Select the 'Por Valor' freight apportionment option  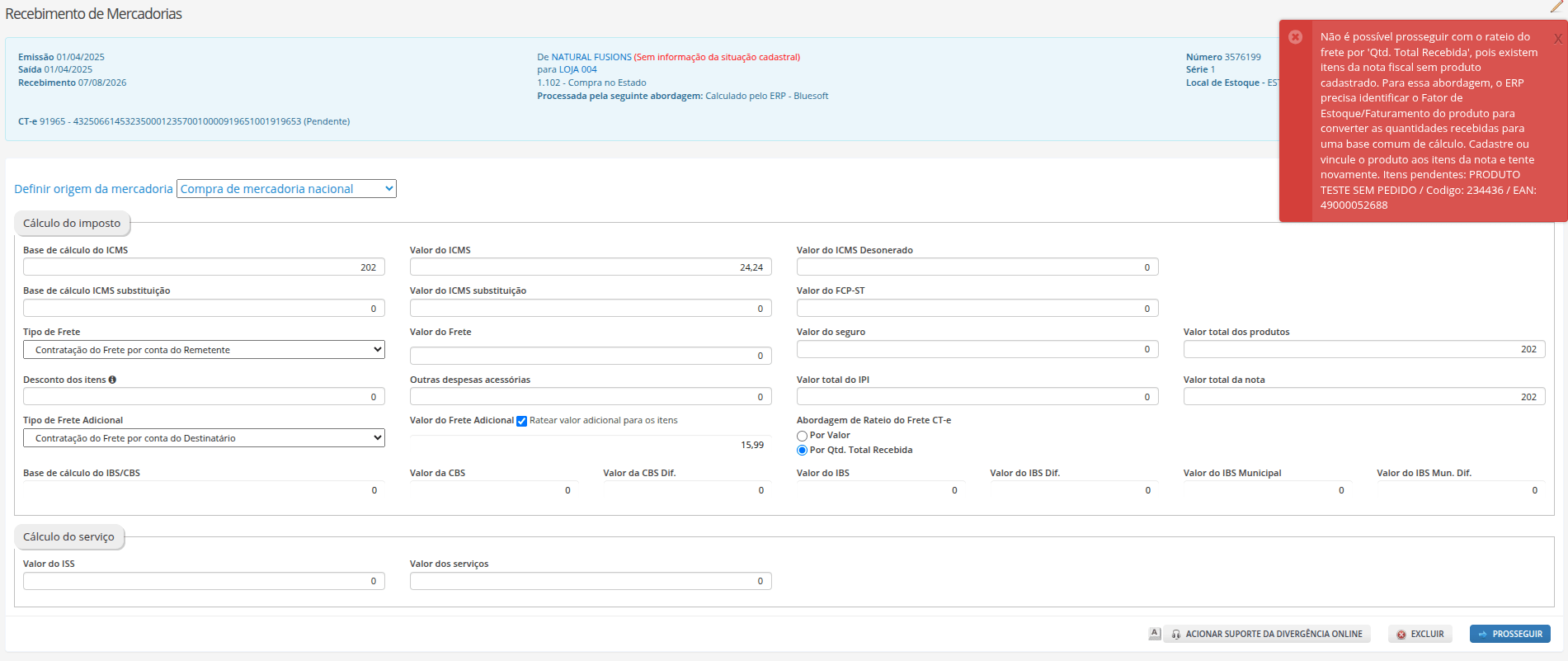(802, 436)
